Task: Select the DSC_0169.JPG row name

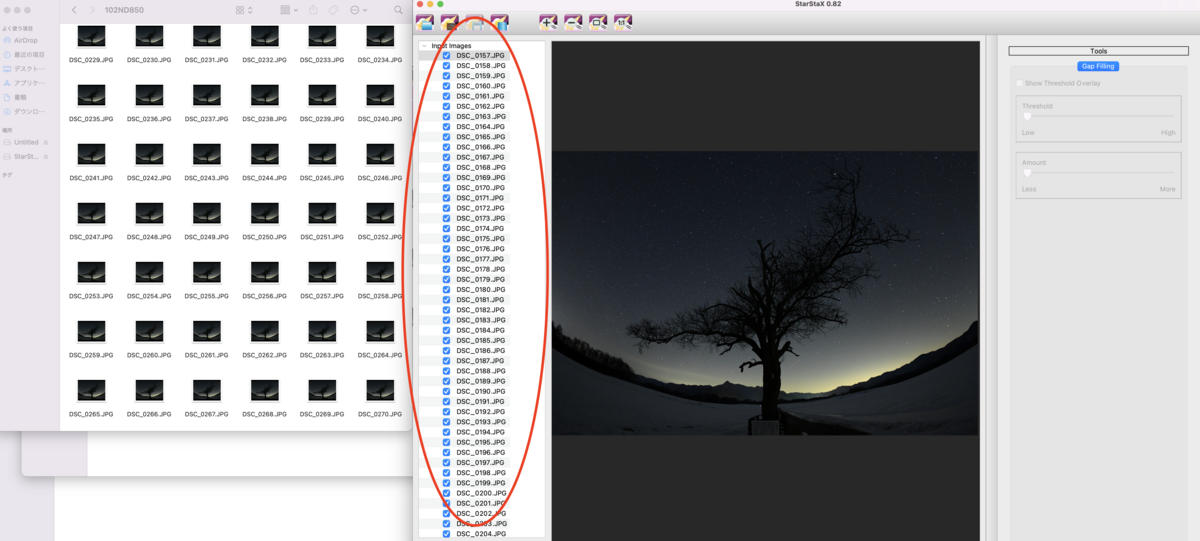Action: 481,178
